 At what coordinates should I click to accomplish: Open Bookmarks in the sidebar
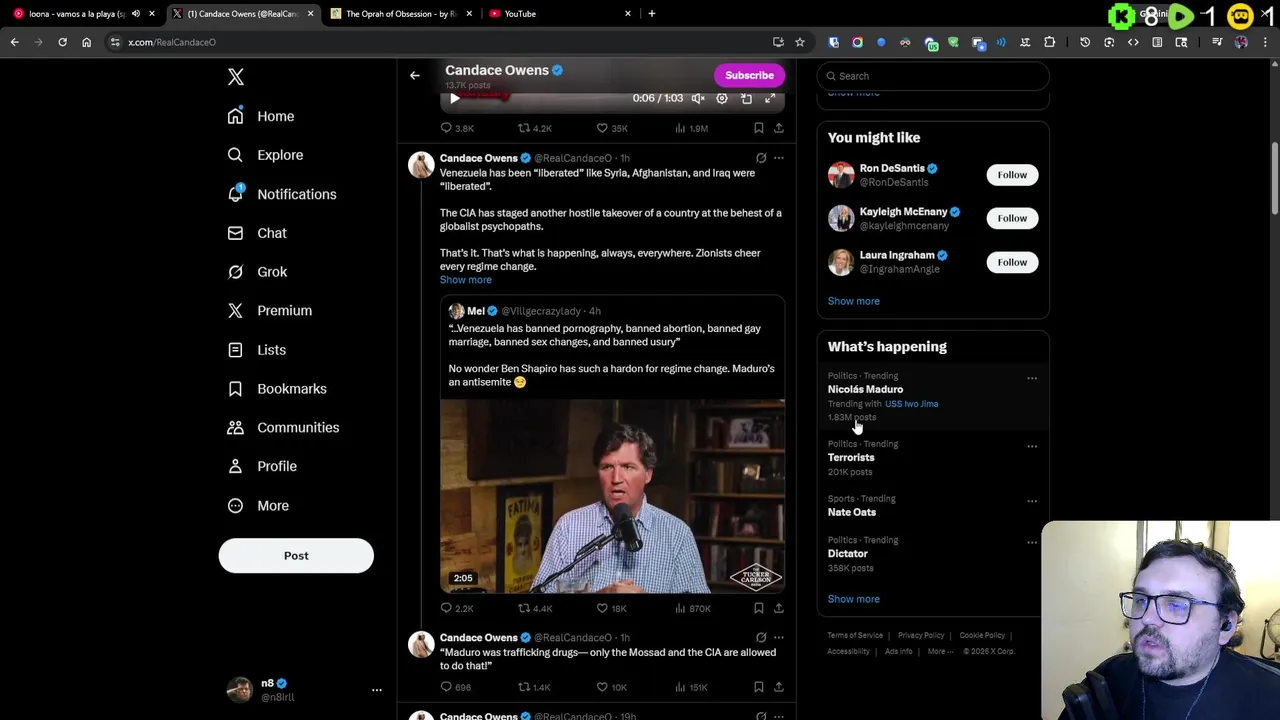277,389
